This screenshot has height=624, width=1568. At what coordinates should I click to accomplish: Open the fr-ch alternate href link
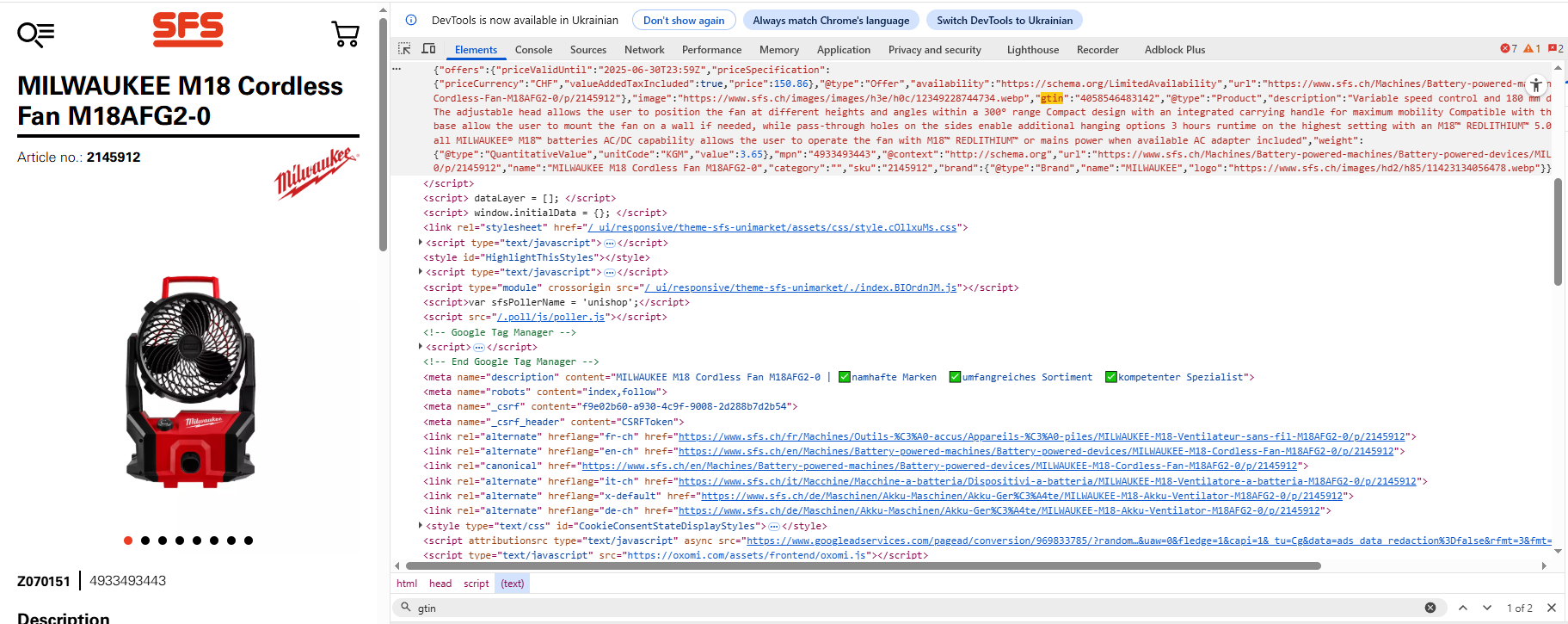(1042, 437)
